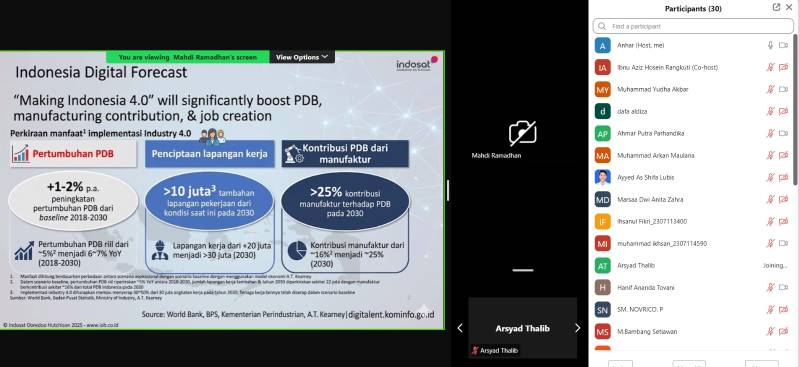This screenshot has width=800, height=367.
Task: Click Hanif Ananda Tovani's muted mic icon
Action: (770, 287)
